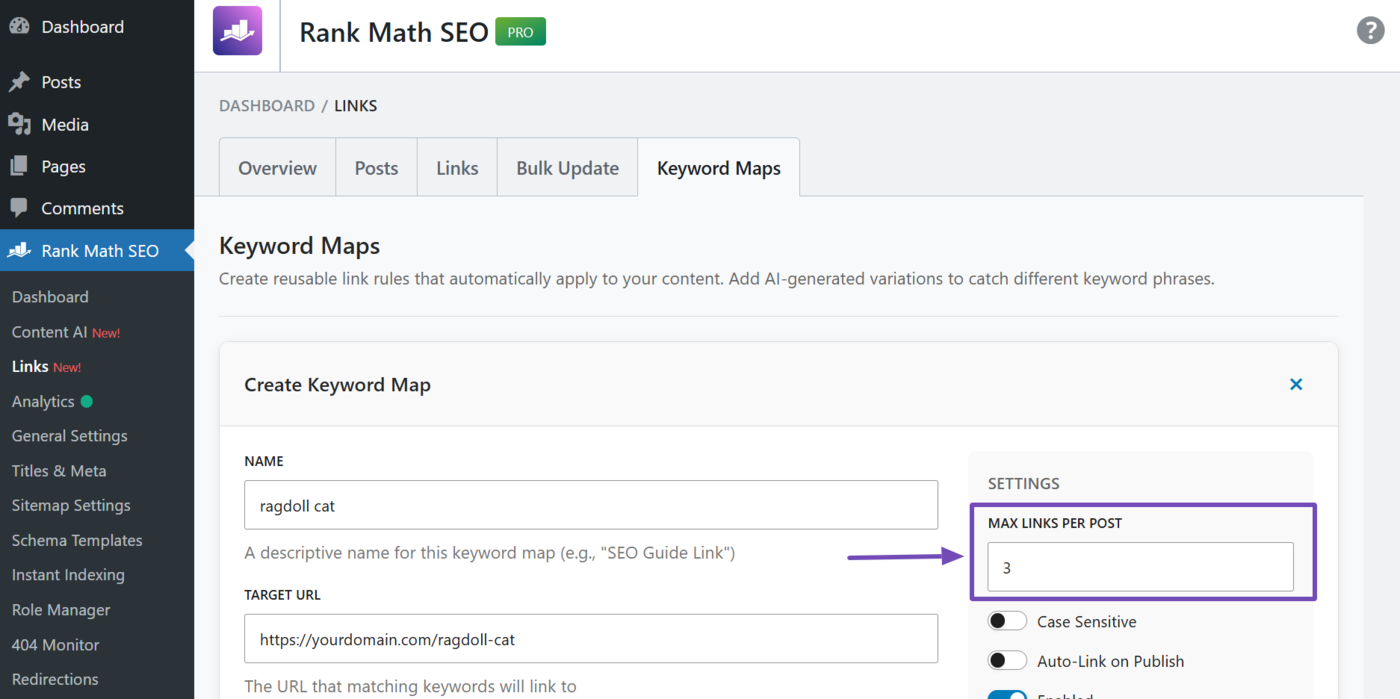Open Comments via the speech bubble icon
The width and height of the screenshot is (1400, 699).
click(x=19, y=208)
